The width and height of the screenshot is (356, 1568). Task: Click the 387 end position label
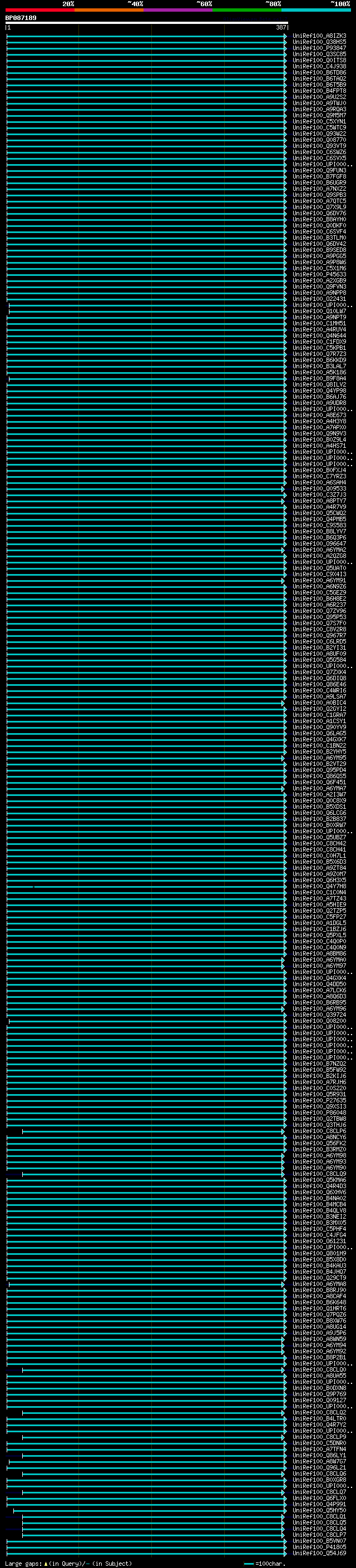281,27
